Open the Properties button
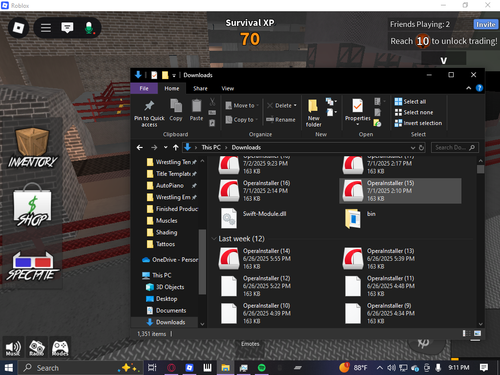500x375 pixels. pyautogui.click(x=357, y=111)
